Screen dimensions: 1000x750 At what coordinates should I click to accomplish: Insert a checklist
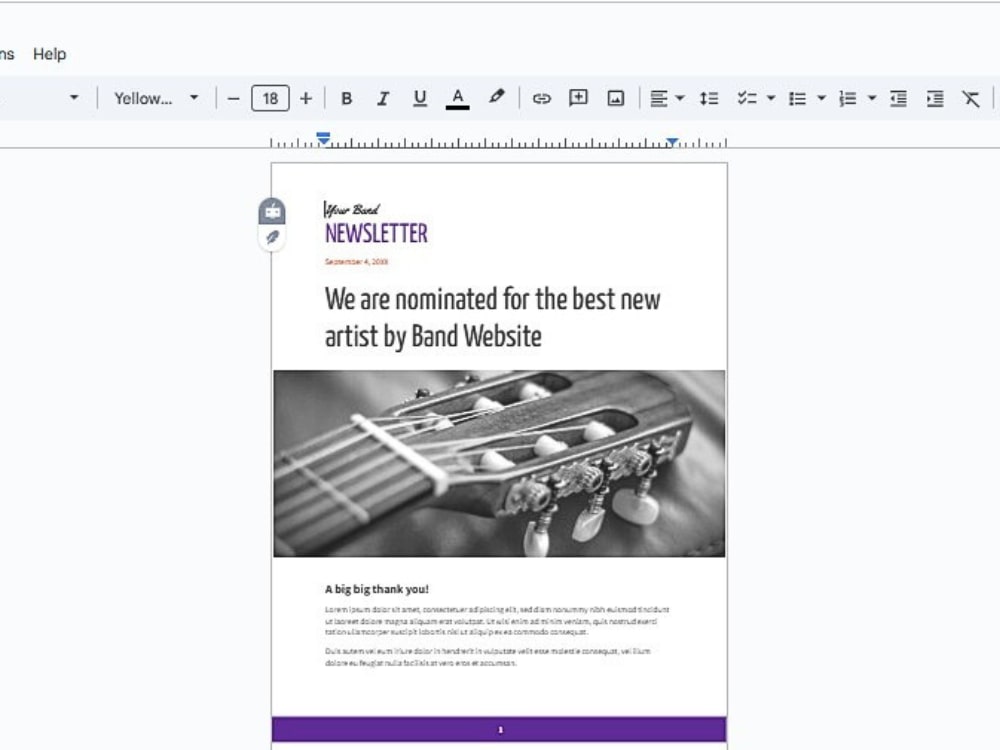[746, 99]
